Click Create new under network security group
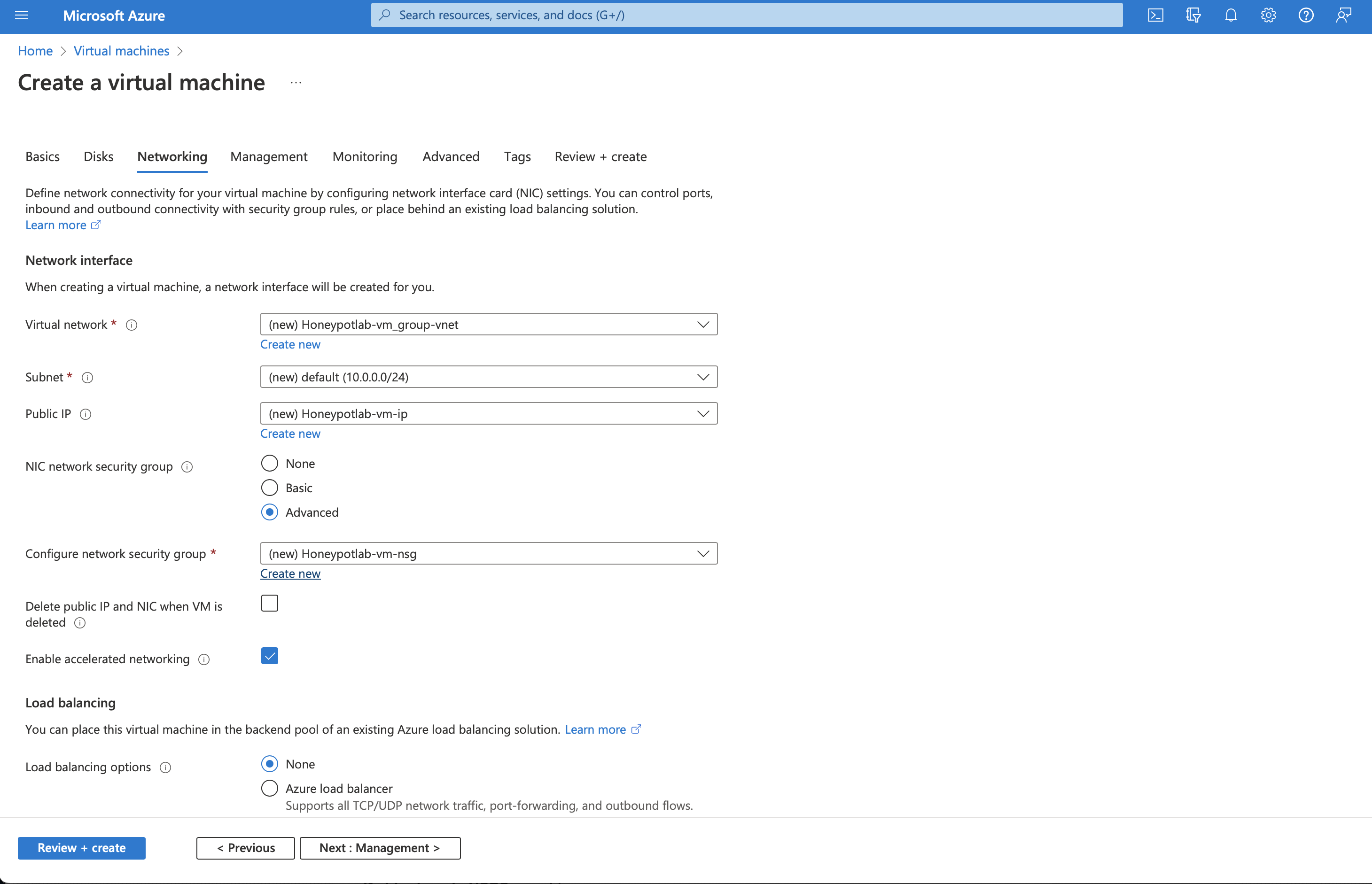Image resolution: width=1372 pixels, height=884 pixels. click(290, 574)
